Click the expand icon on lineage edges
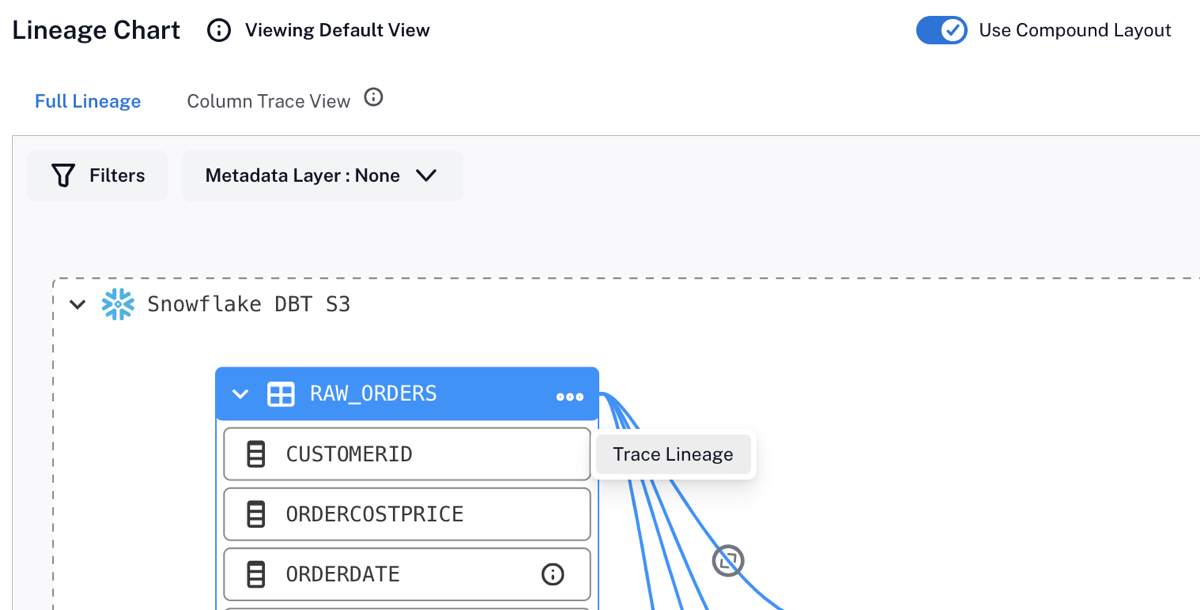The height and width of the screenshot is (610, 1200). coord(728,561)
